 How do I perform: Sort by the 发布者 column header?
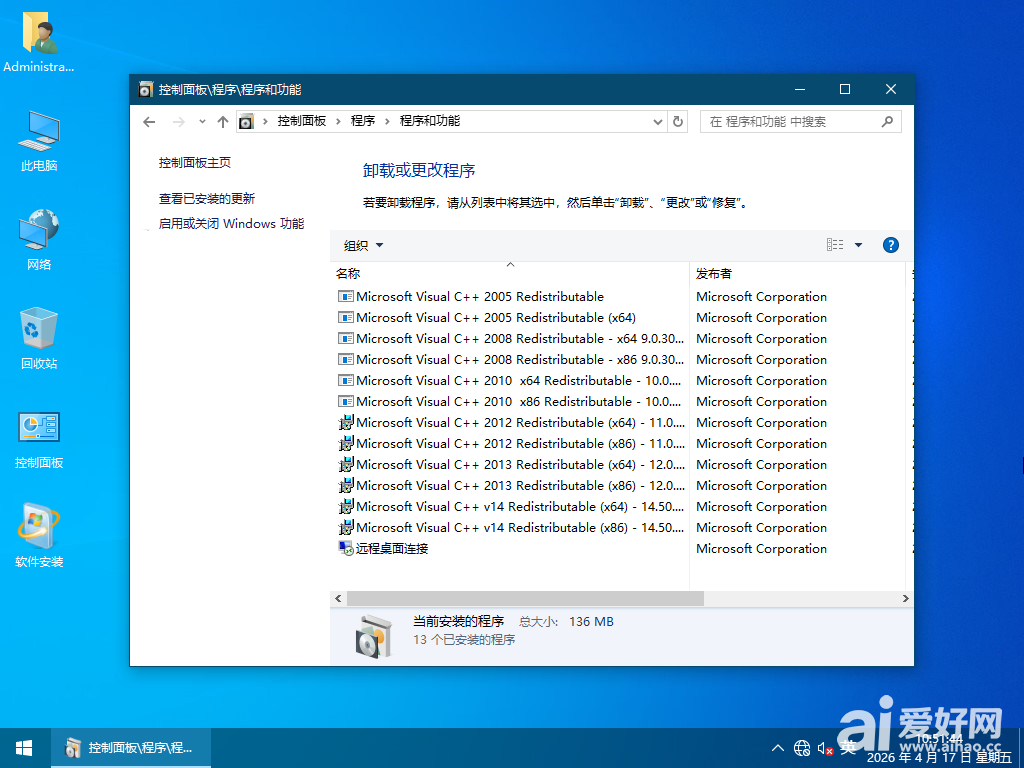point(797,274)
